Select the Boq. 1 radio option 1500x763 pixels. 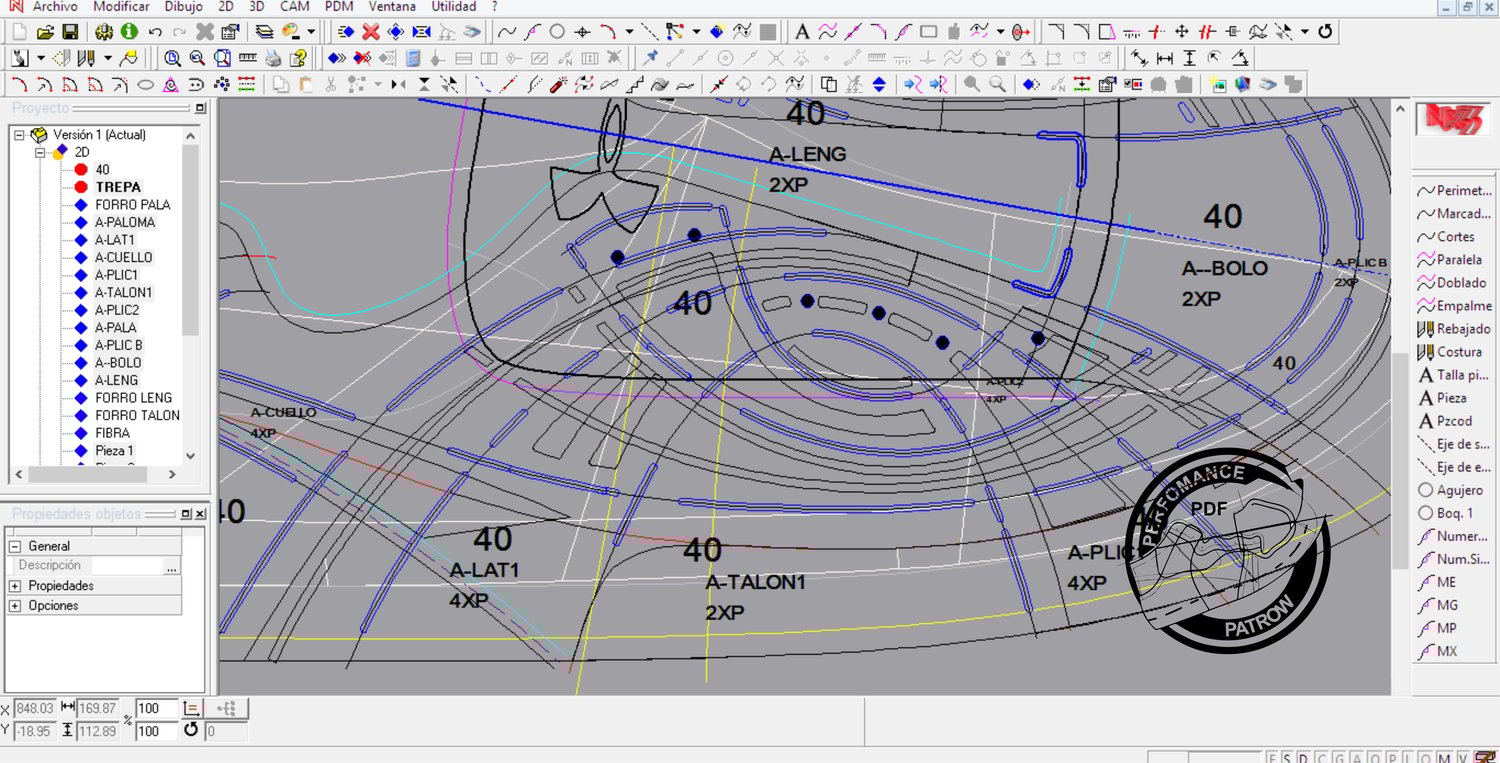[x=1426, y=513]
